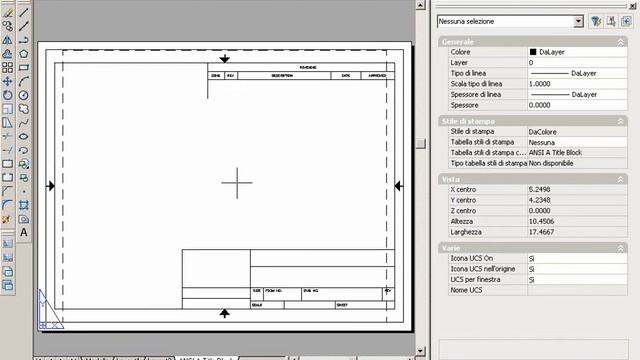Click the Spessore di linea DaLayer value

coord(577,95)
